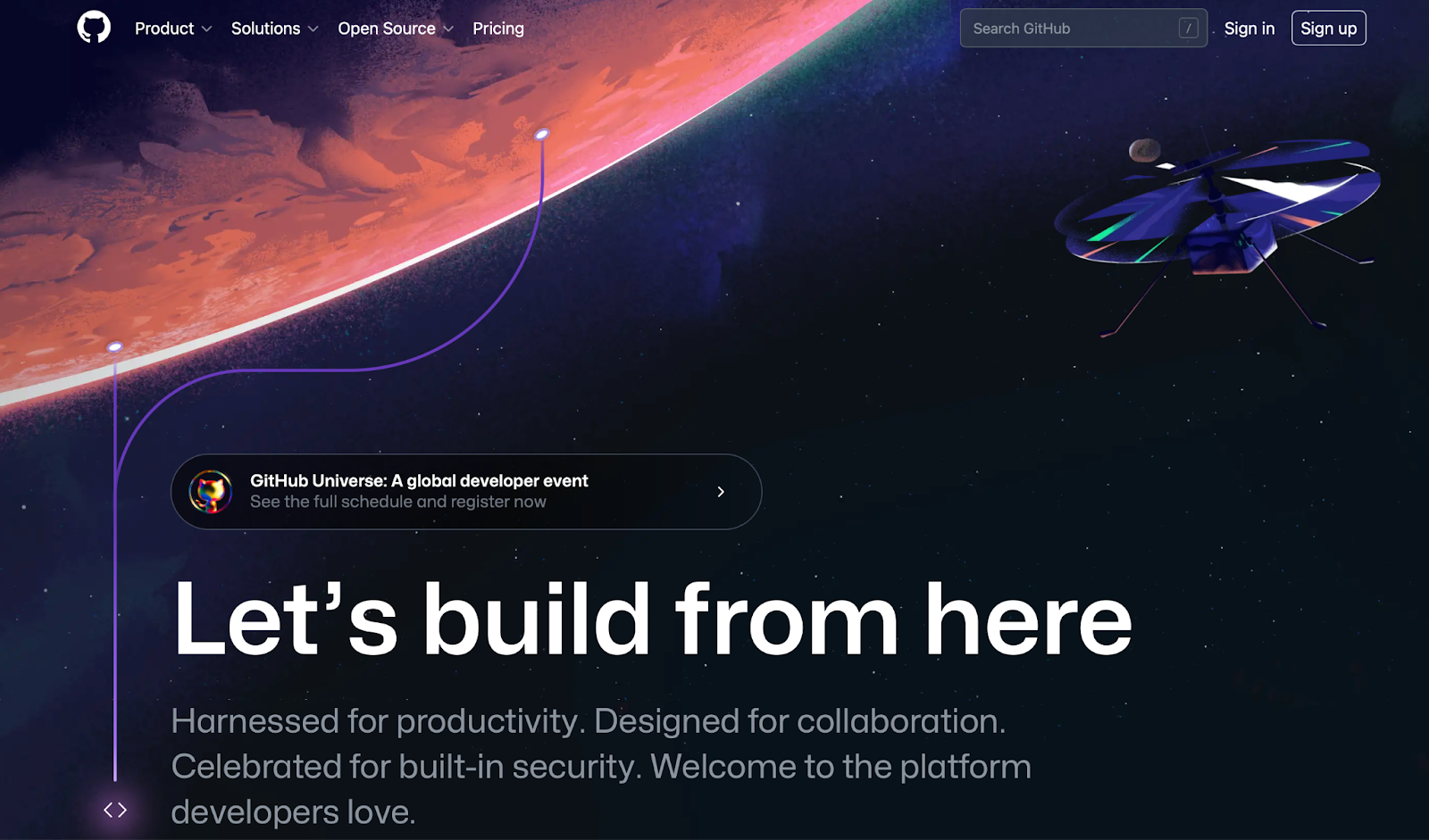Click the glowing dot atop the curved line

tap(541, 135)
